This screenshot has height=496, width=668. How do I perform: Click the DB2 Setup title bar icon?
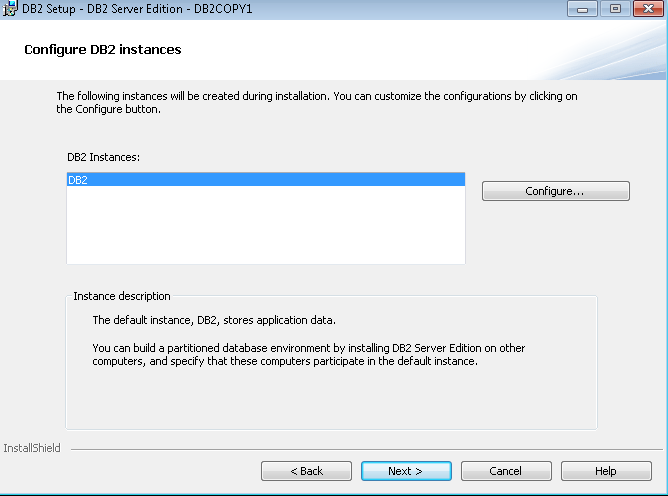pos(10,8)
